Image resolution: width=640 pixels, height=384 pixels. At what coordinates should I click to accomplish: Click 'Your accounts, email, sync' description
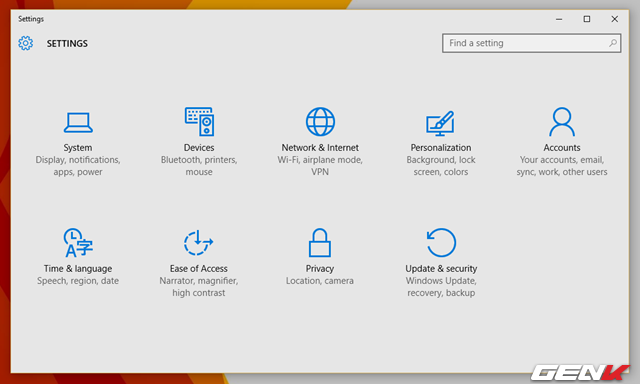562,166
